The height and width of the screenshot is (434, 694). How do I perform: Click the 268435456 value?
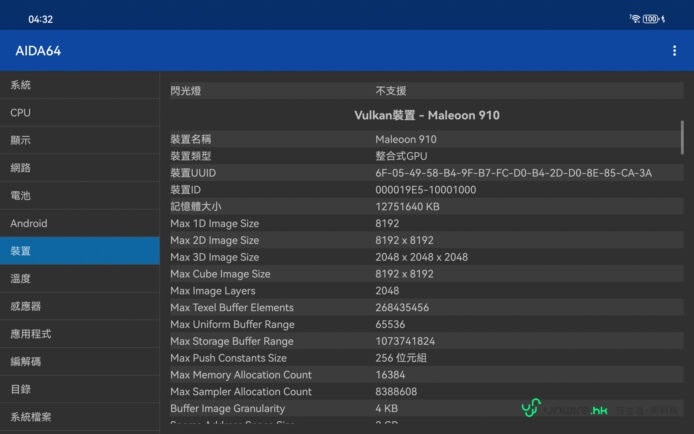(402, 307)
